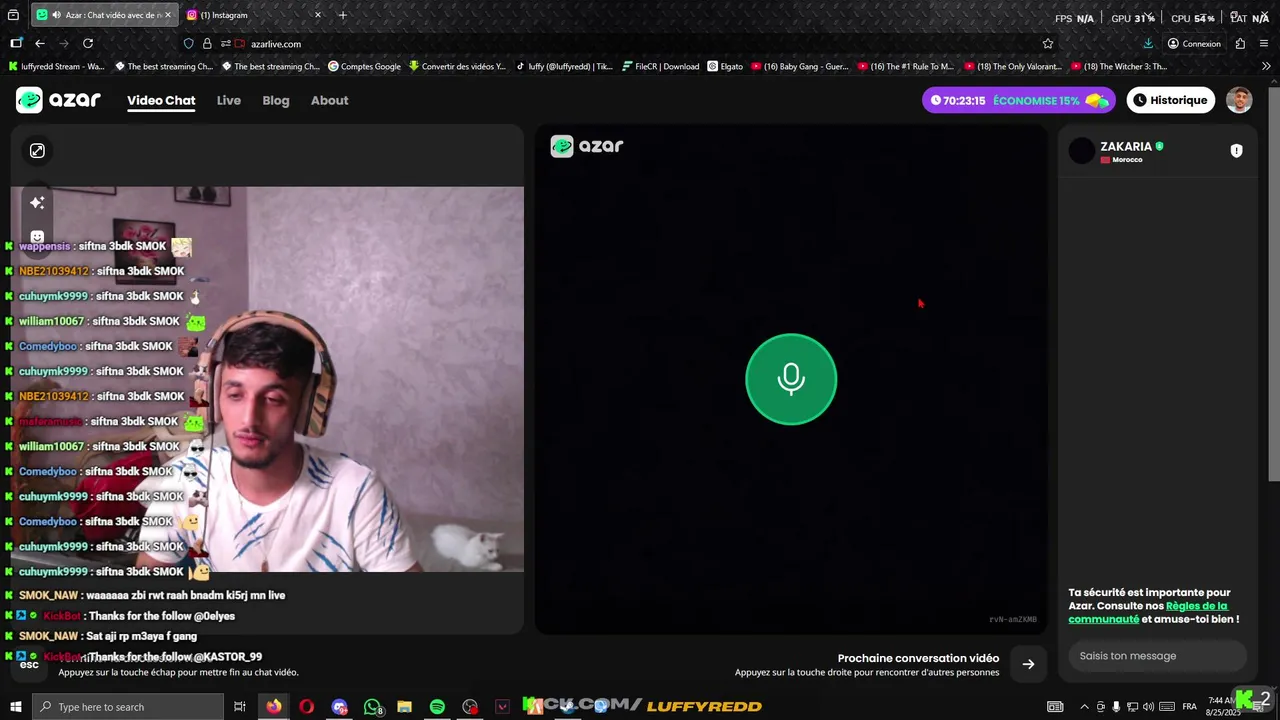Open the Historique button

(x=1170, y=100)
